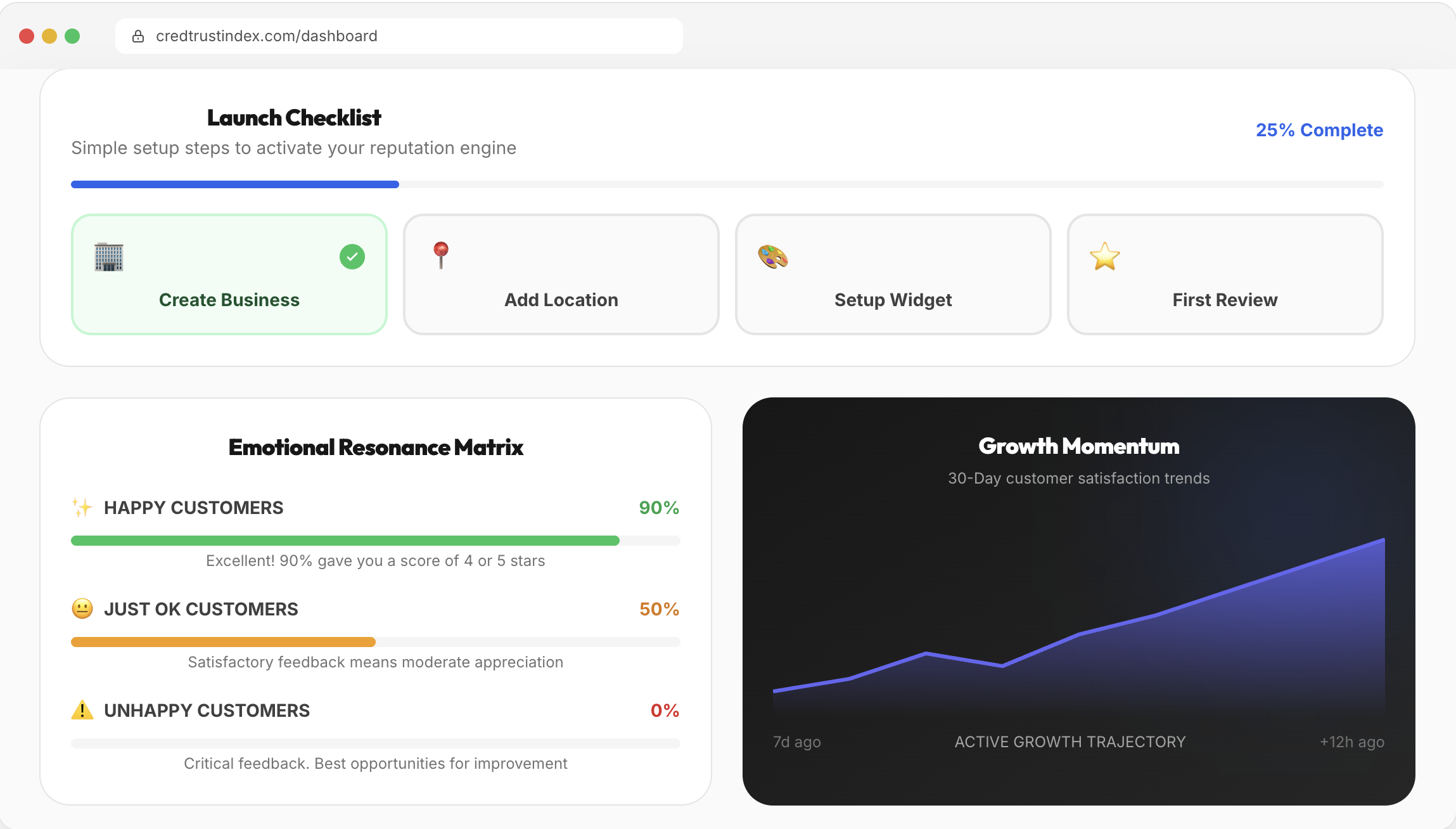Click the 25% Complete label
Screen dimensions: 1456x829
click(x=1320, y=130)
